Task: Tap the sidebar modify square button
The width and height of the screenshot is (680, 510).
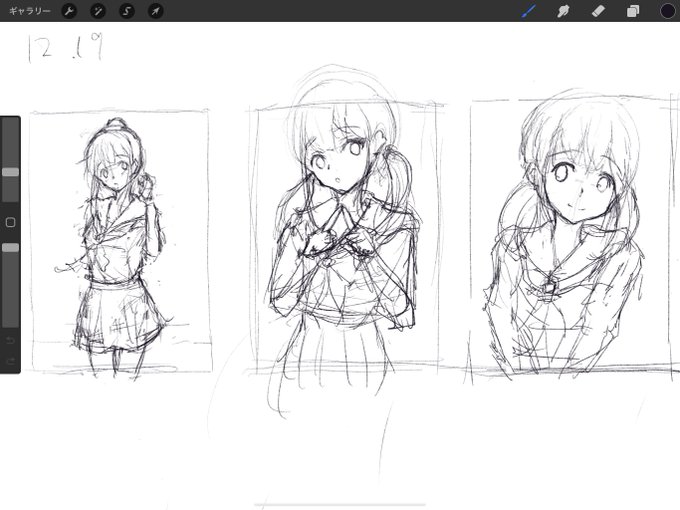Action: point(10,222)
